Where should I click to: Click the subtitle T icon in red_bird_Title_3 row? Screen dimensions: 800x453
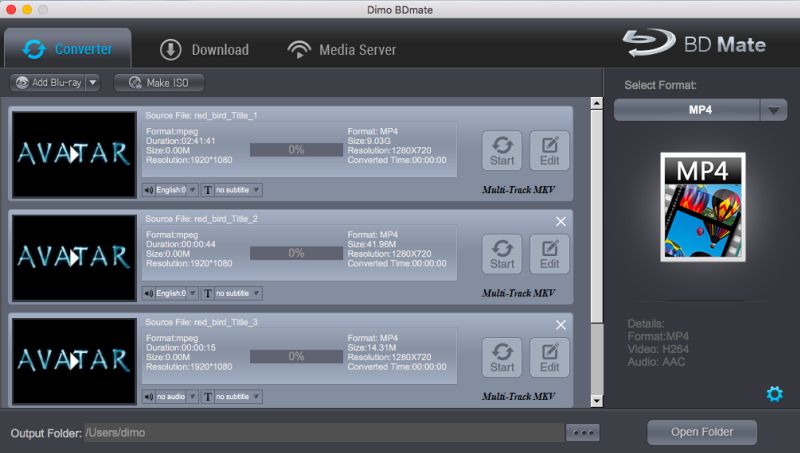[x=208, y=397]
